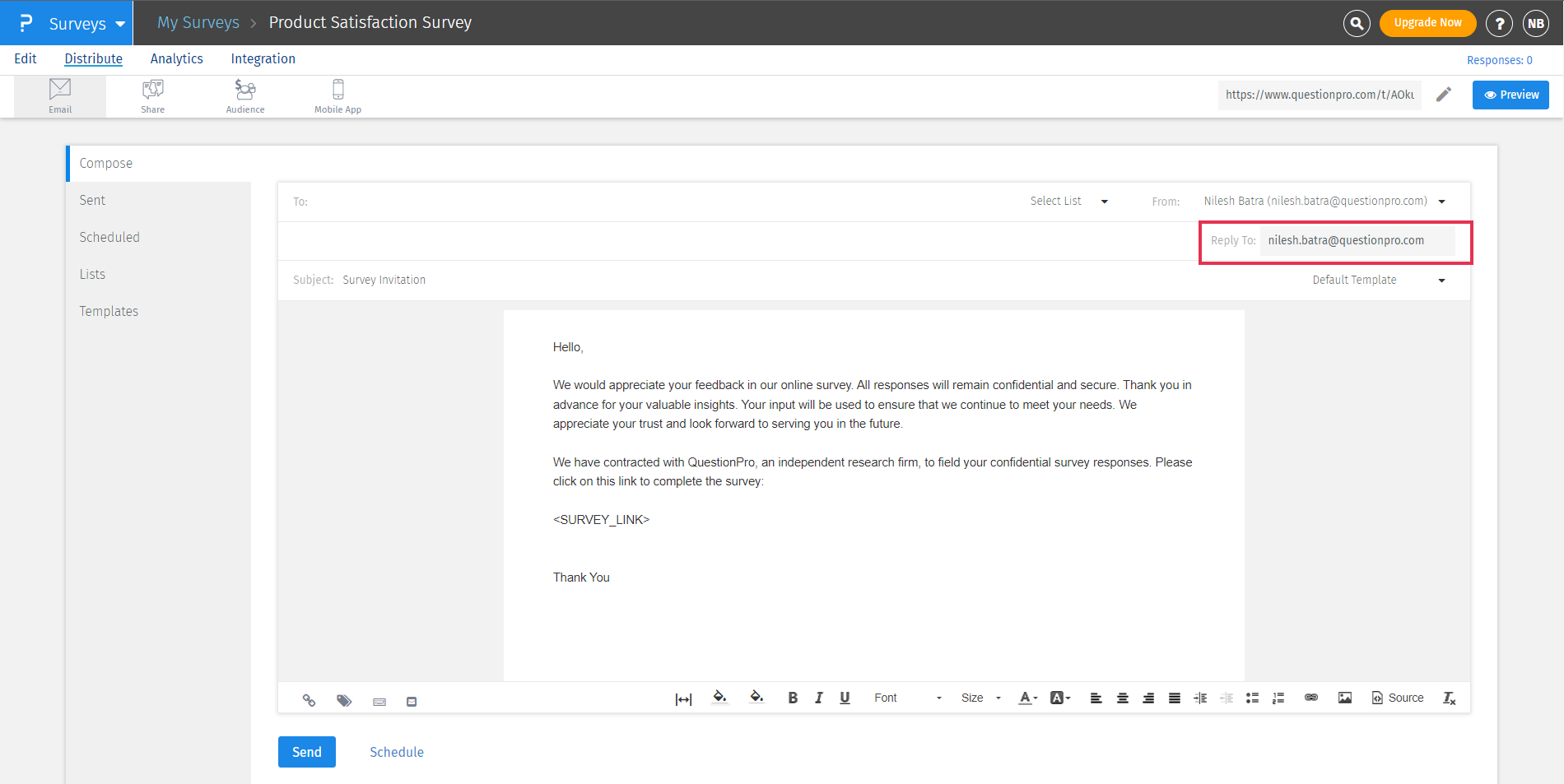This screenshot has height=784, width=1564.
Task: Click the search magnifier icon in header
Action: click(1357, 23)
